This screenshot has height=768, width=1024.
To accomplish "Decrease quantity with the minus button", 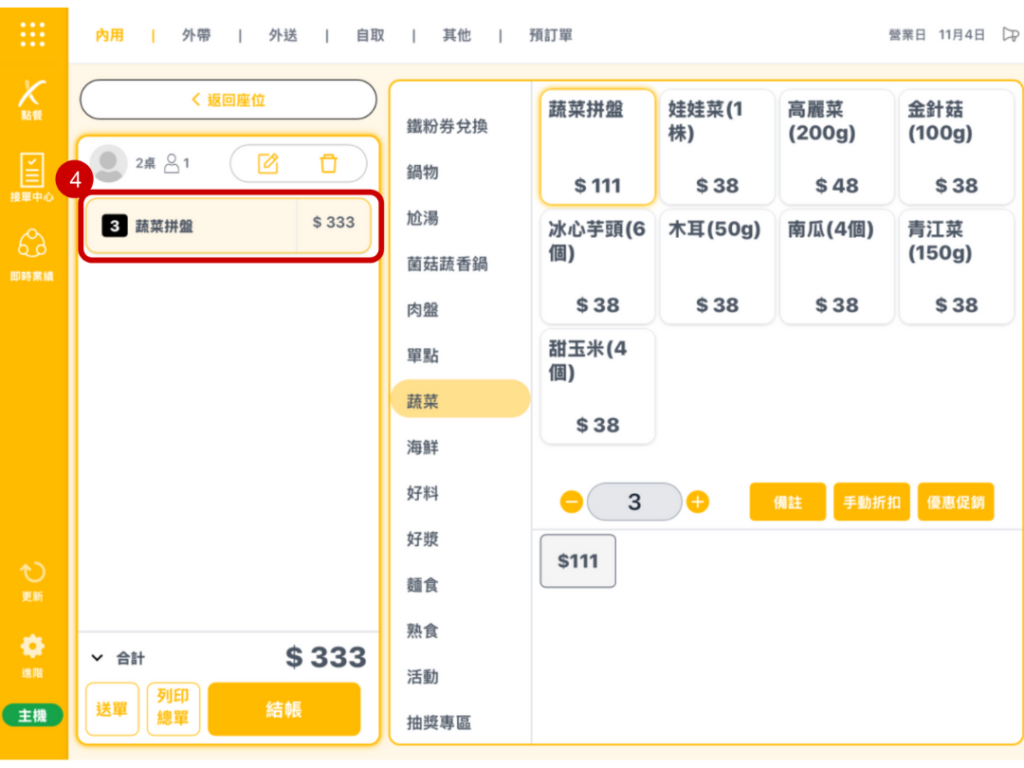I will tap(571, 502).
